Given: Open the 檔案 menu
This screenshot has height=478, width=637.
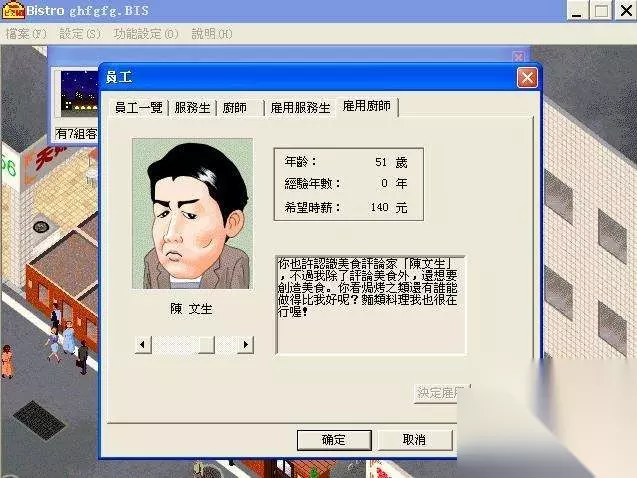Looking at the screenshot, I should tap(26, 34).
